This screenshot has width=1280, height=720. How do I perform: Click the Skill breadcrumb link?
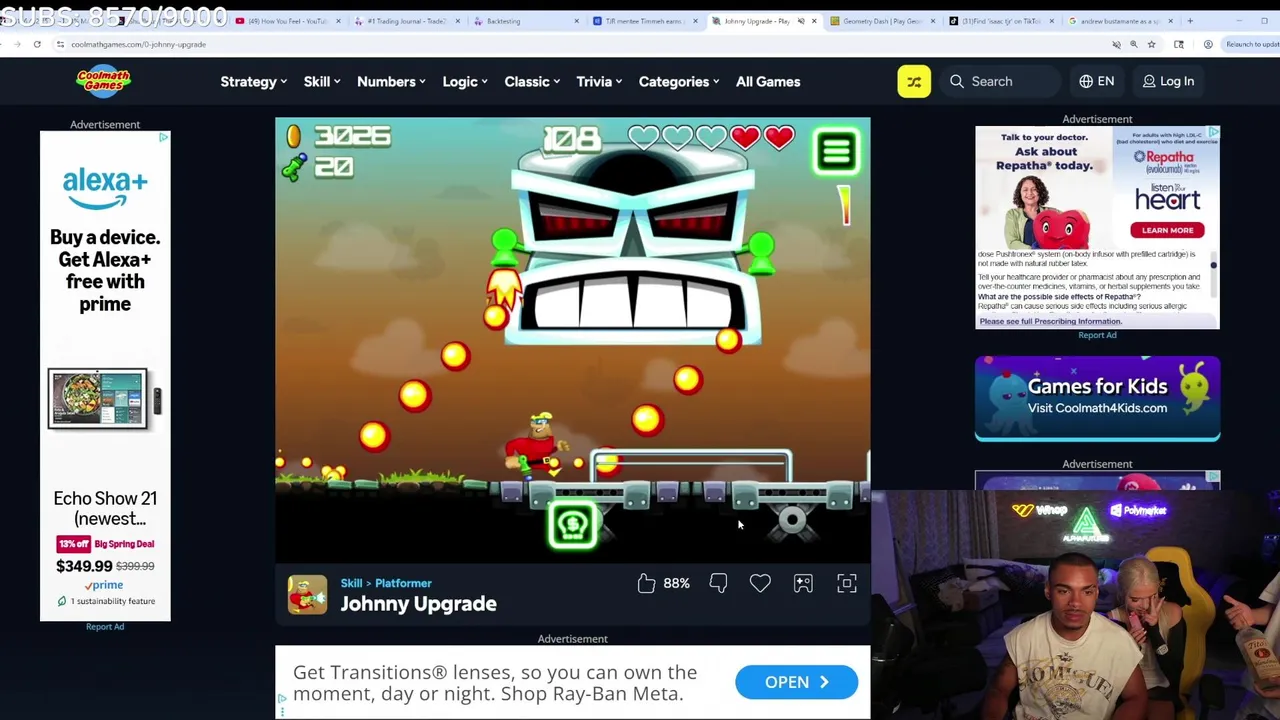click(351, 583)
